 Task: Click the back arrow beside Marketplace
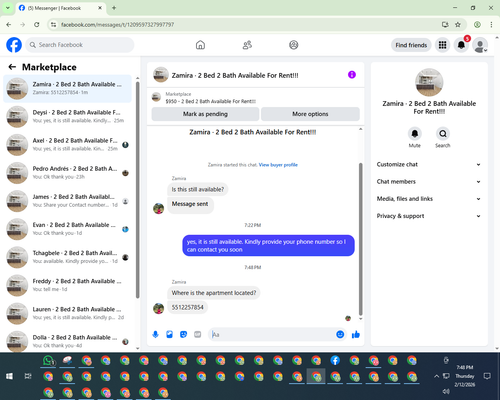coord(12,67)
